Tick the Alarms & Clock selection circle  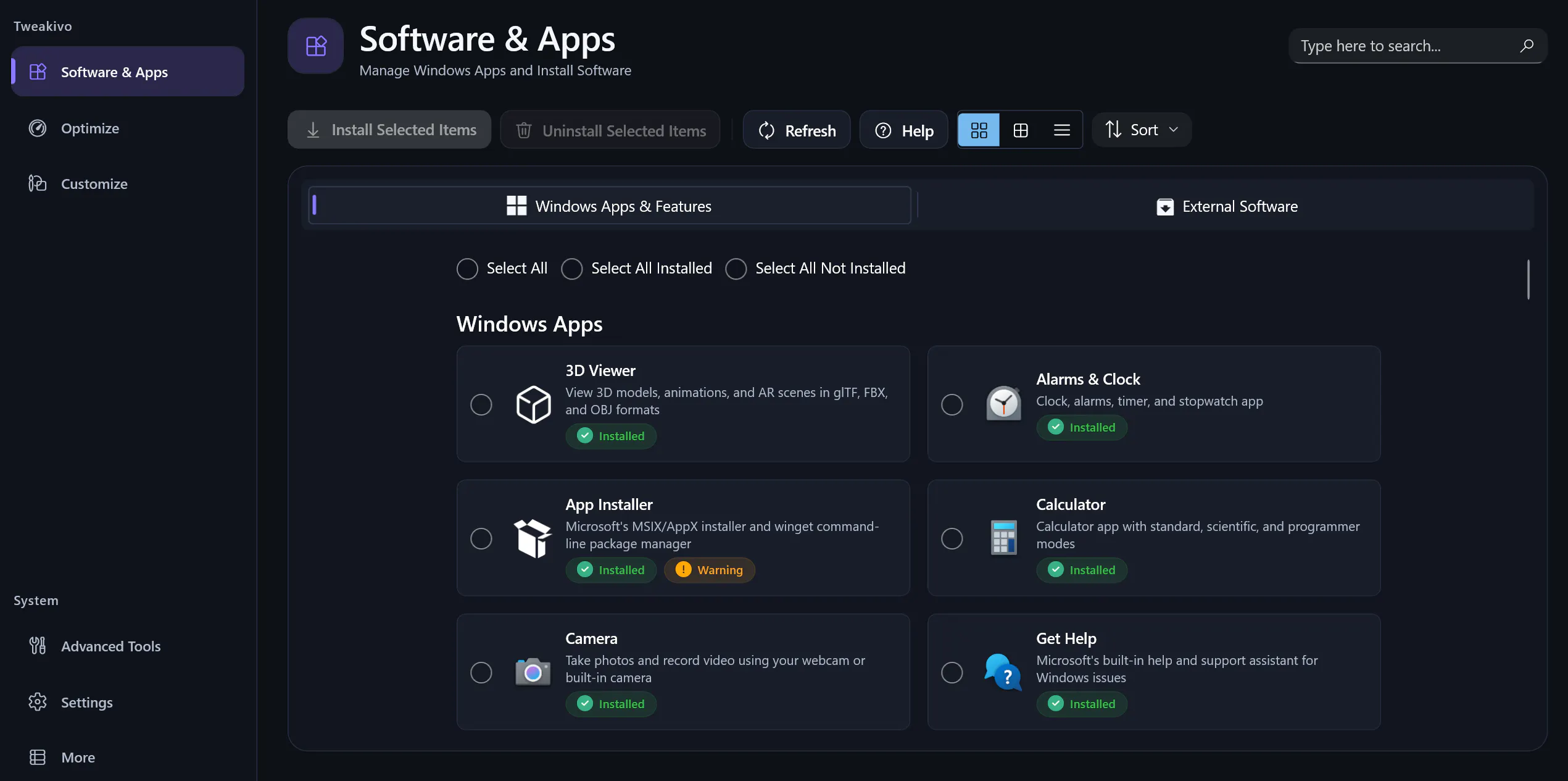[x=952, y=404]
